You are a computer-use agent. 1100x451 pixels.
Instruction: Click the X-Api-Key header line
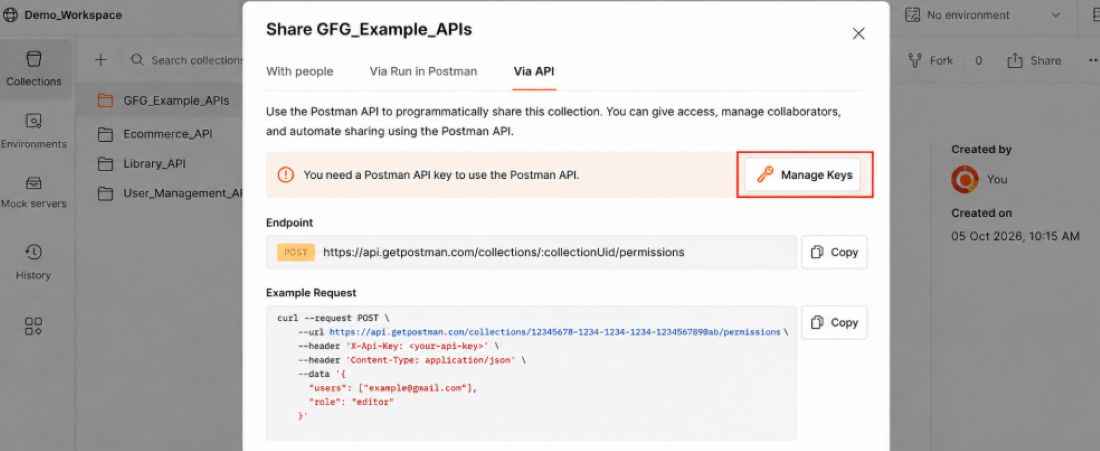pyautogui.click(x=398, y=346)
